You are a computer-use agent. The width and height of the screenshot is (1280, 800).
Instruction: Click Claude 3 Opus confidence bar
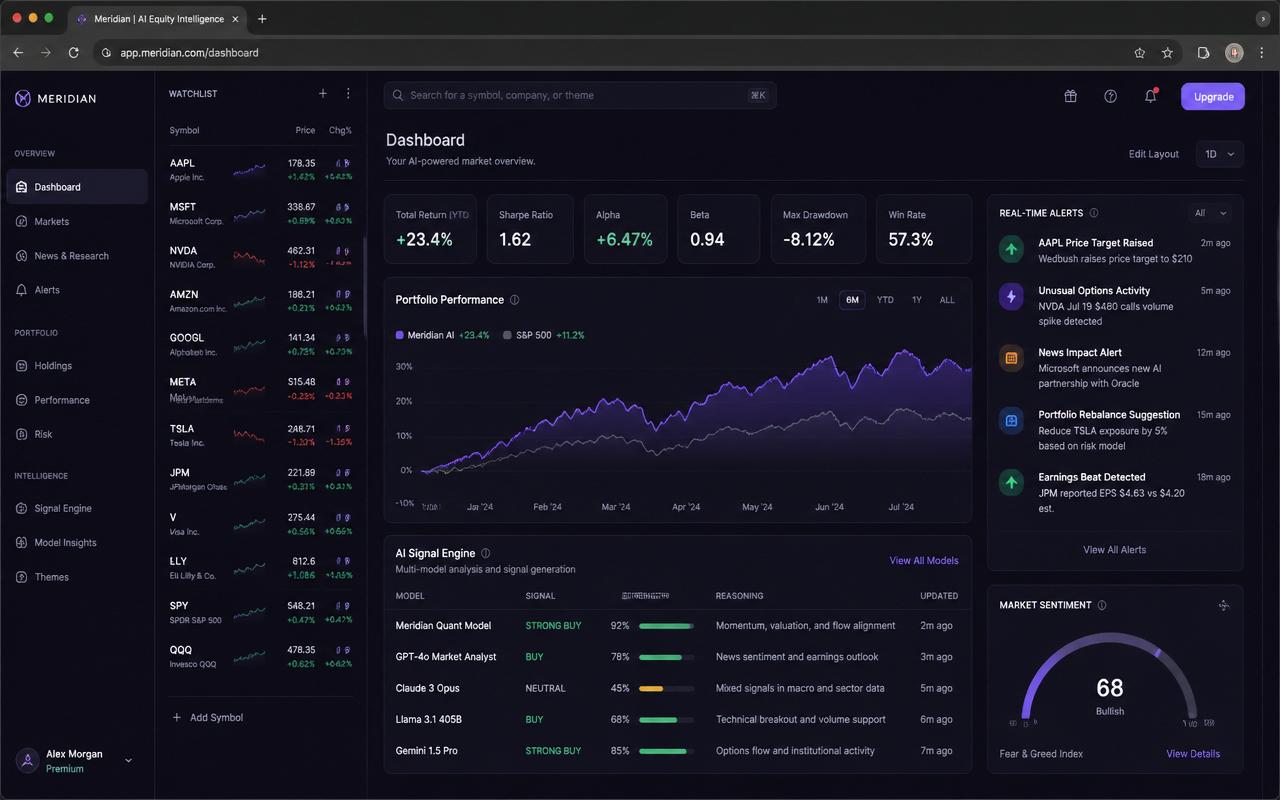[666, 688]
